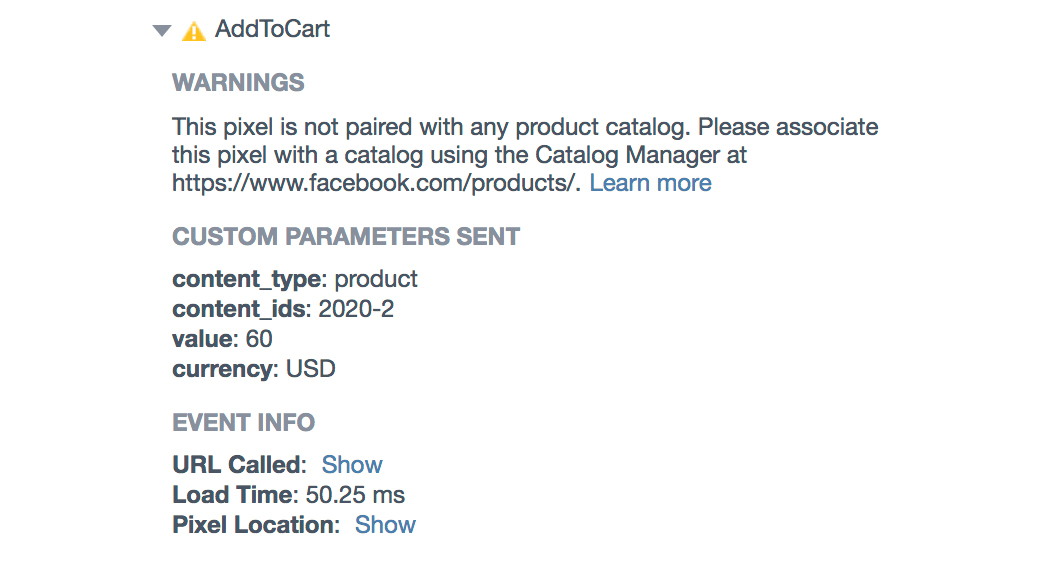The image size is (1049, 564).
Task: Click the product content type value
Action: (x=376, y=279)
